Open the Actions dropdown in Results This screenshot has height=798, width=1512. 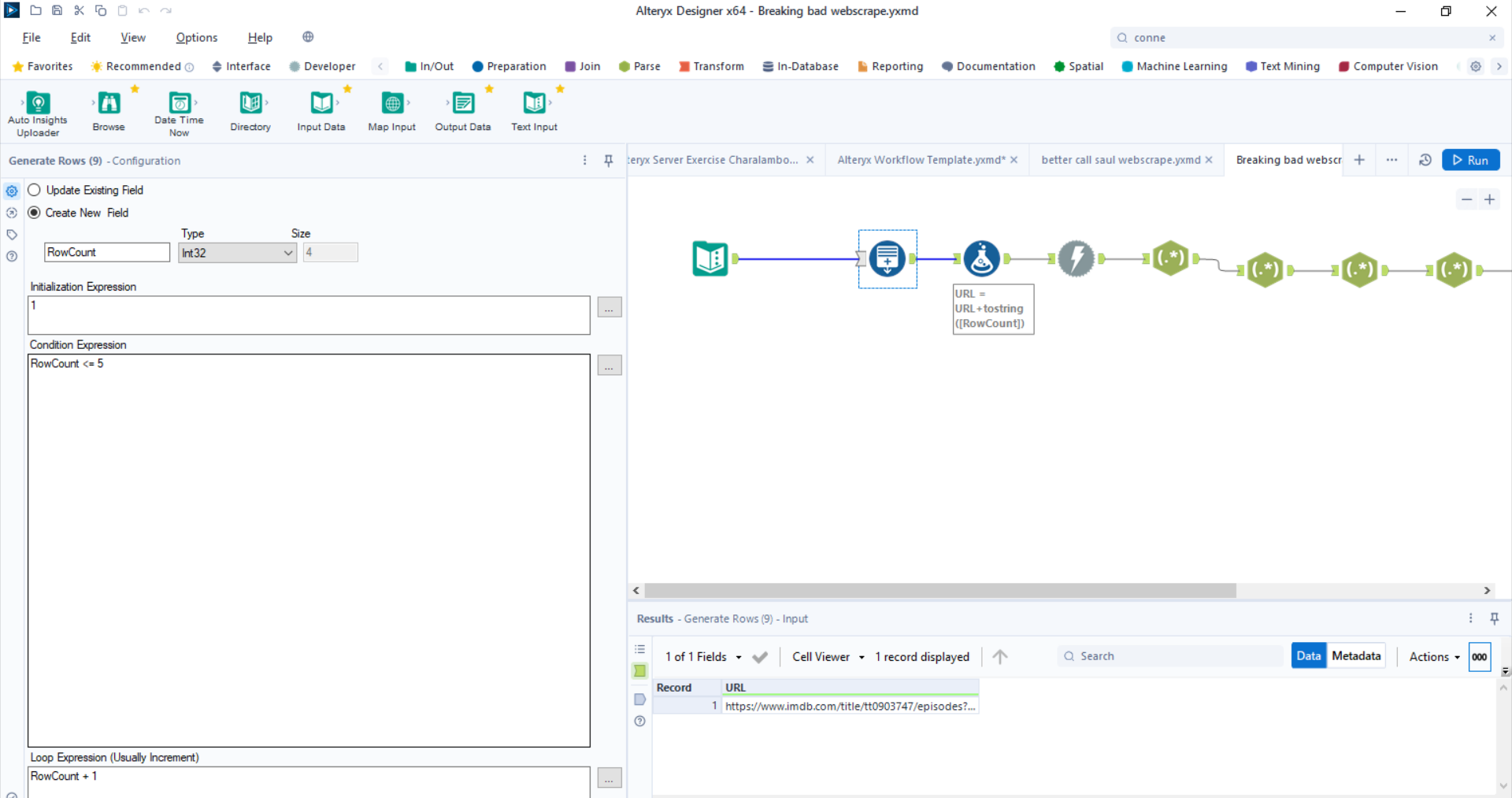(1434, 657)
